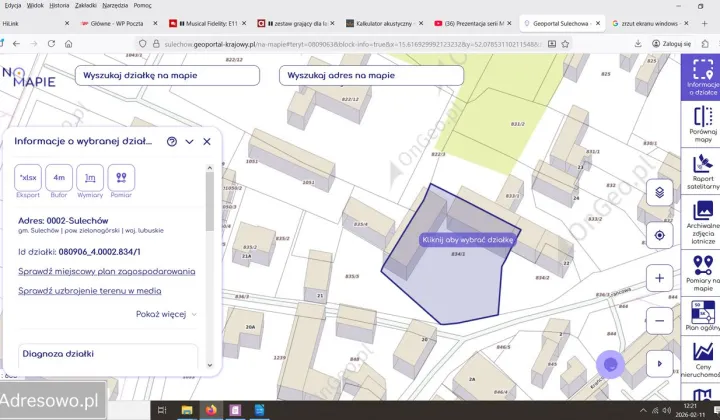Select the Wymiary dimensions tool

tap(90, 177)
